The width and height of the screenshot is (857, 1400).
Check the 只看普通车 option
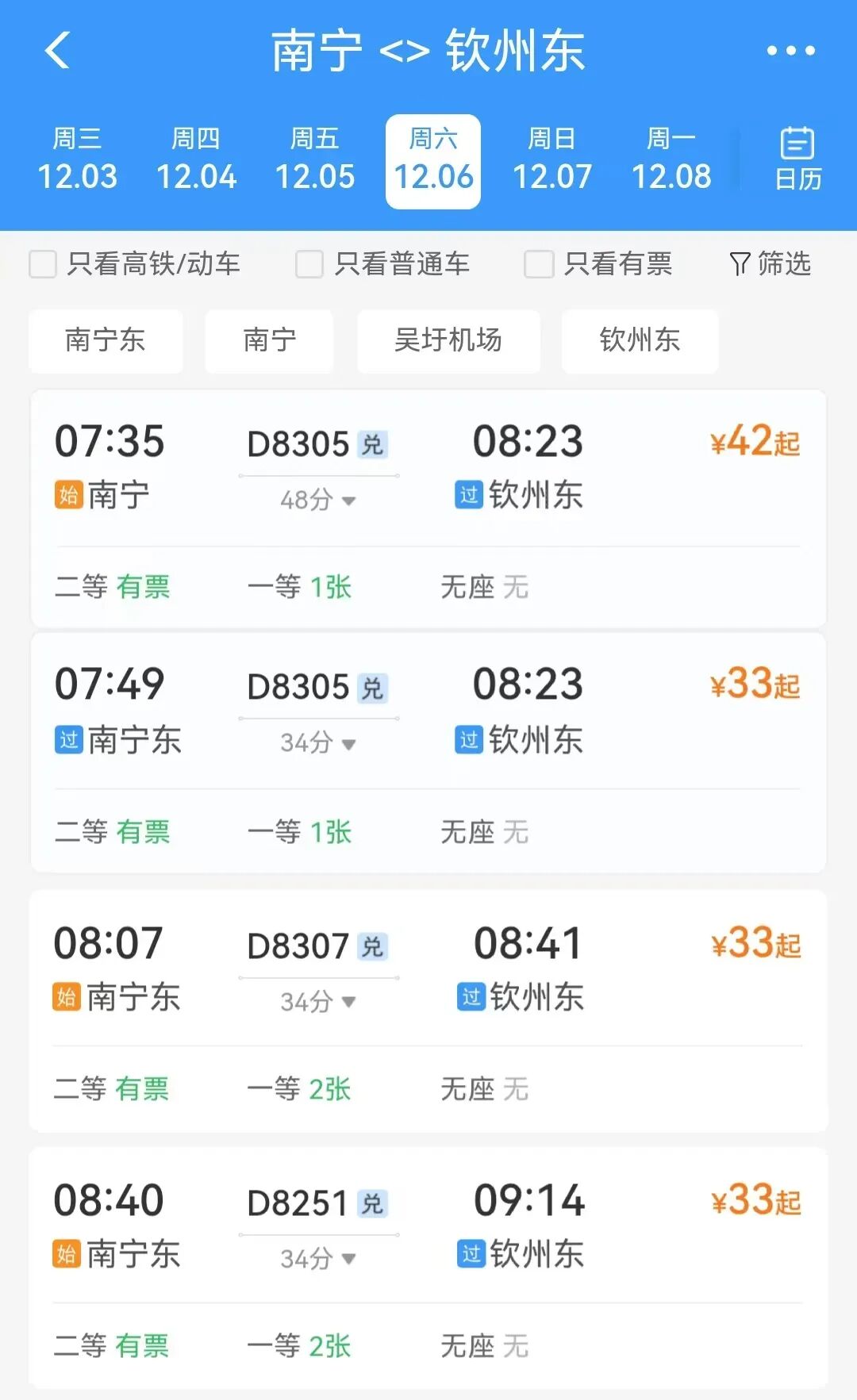tap(309, 264)
